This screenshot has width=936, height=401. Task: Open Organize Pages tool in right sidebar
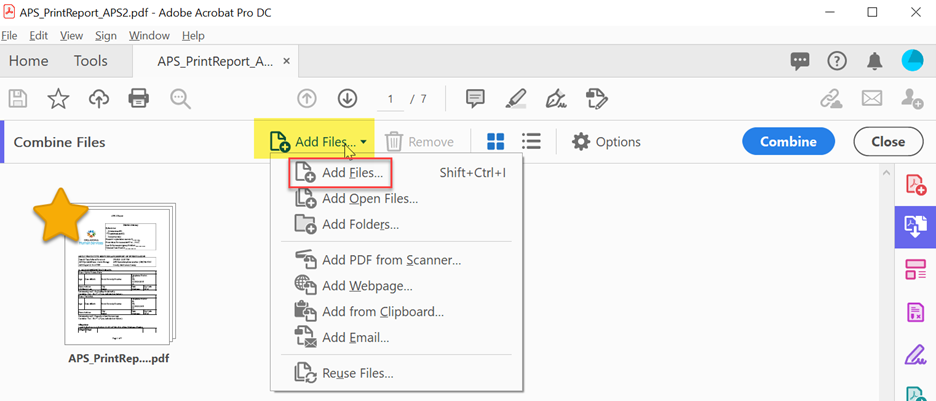pyautogui.click(x=916, y=269)
